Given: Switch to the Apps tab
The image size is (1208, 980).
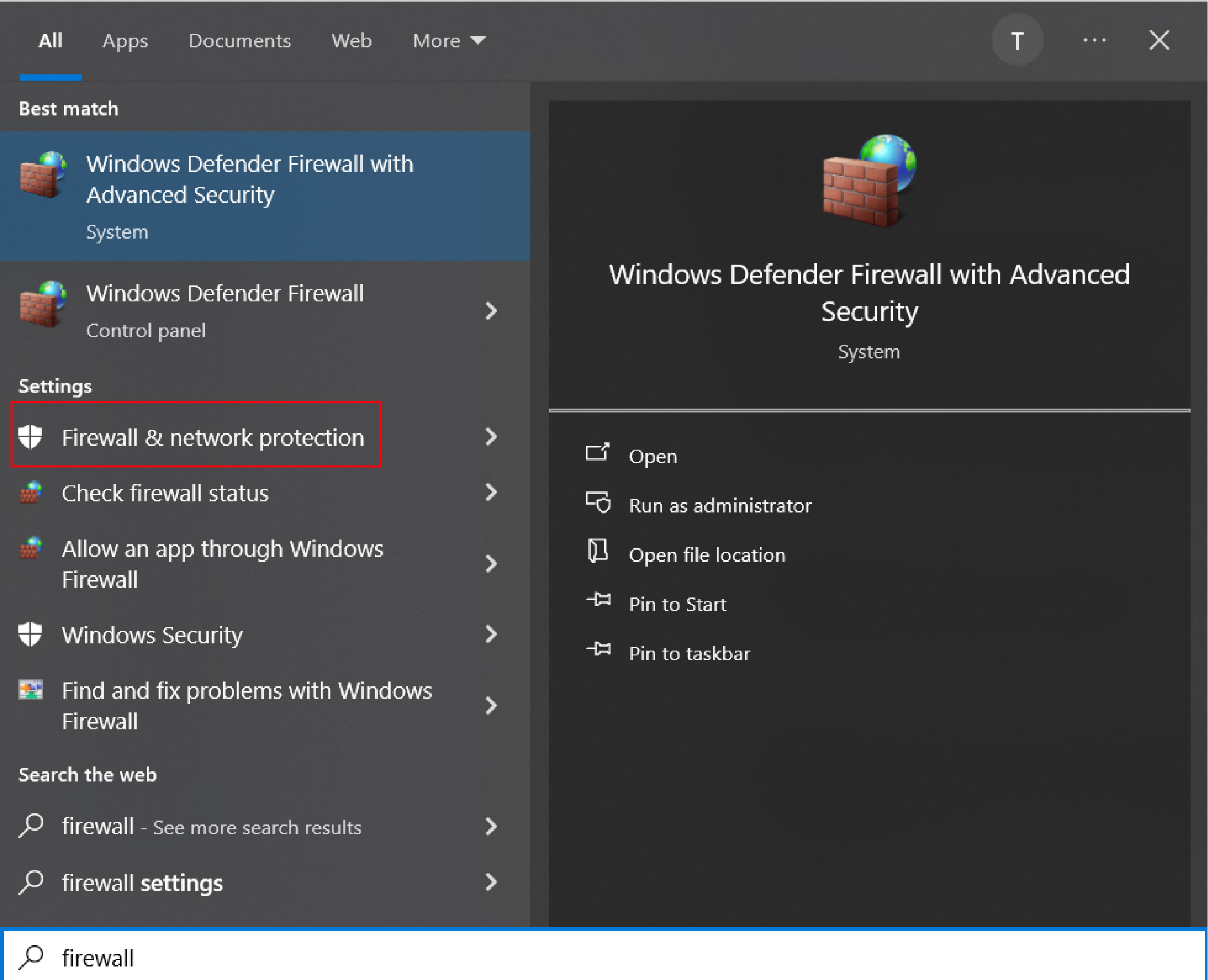Looking at the screenshot, I should (x=125, y=41).
